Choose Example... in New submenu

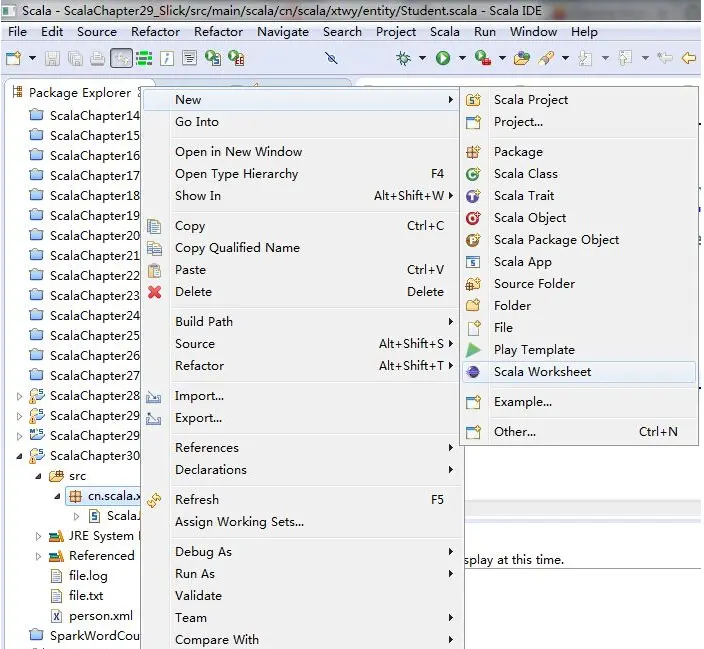579,402
